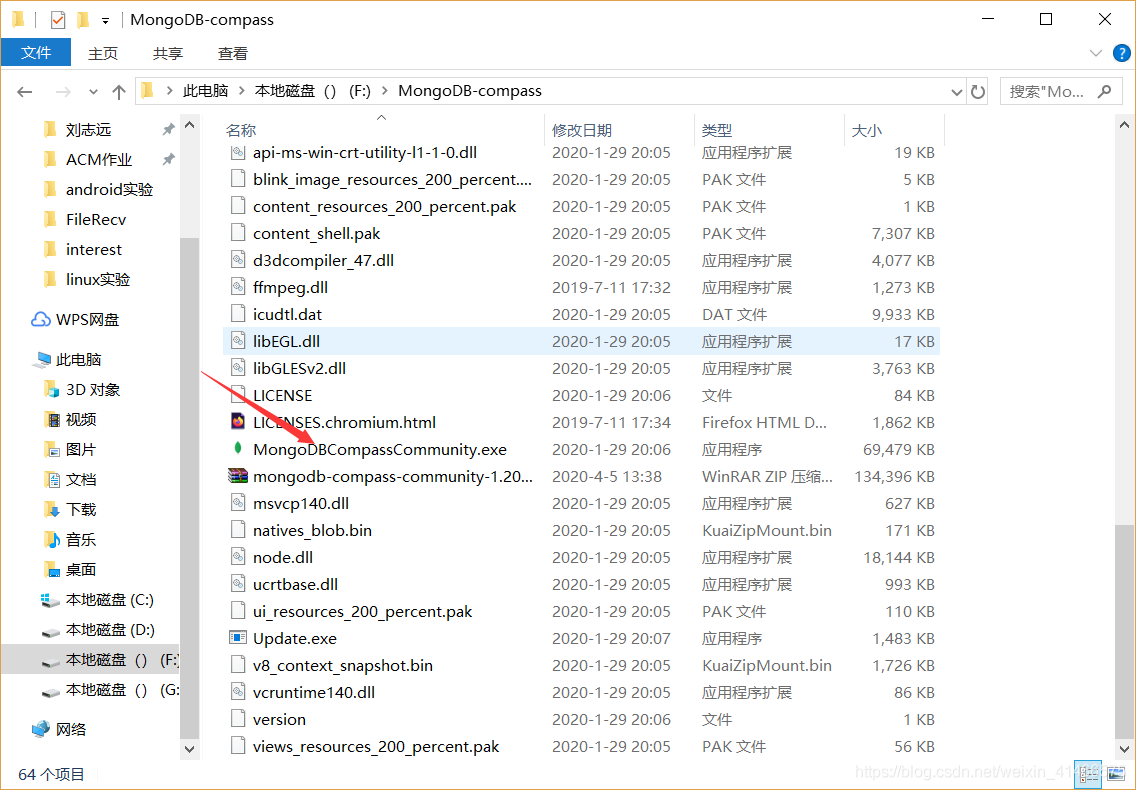Click the 此电脑 breadcrumb segment

(206, 91)
